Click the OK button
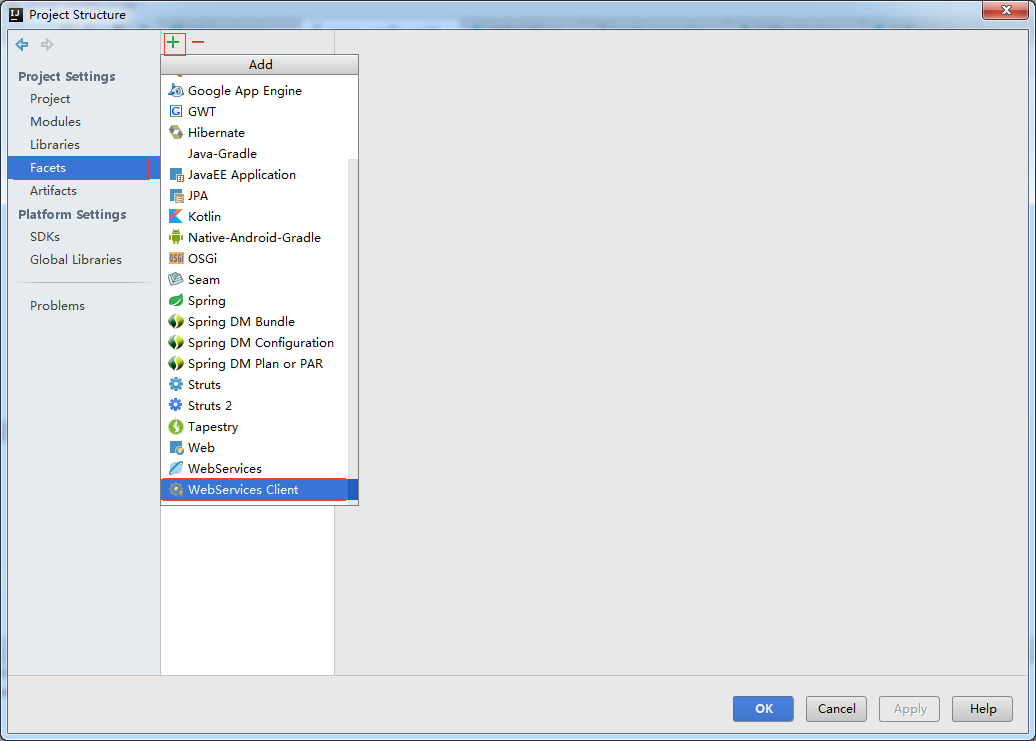The width and height of the screenshot is (1036, 741). [x=763, y=709]
